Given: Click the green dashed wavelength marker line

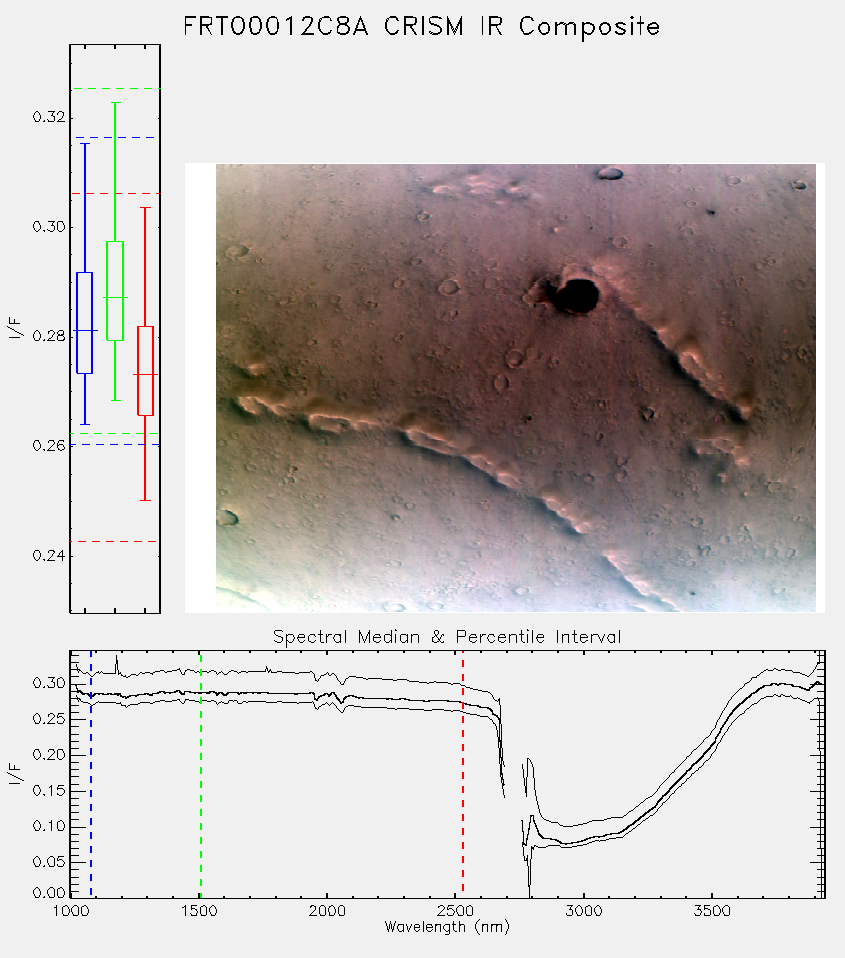Looking at the screenshot, I should [x=201, y=773].
